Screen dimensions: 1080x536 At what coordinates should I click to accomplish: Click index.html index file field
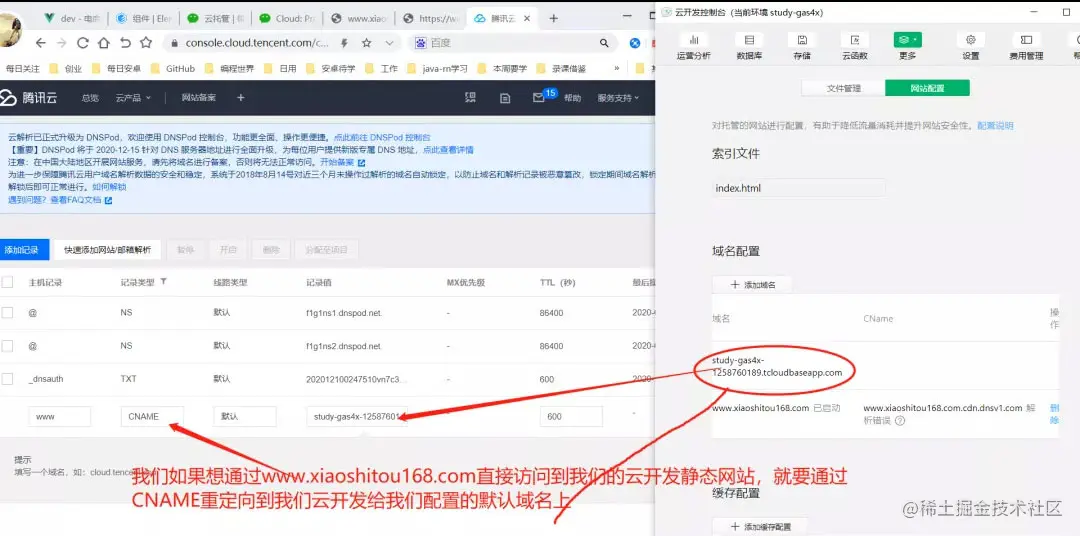click(x=798, y=187)
